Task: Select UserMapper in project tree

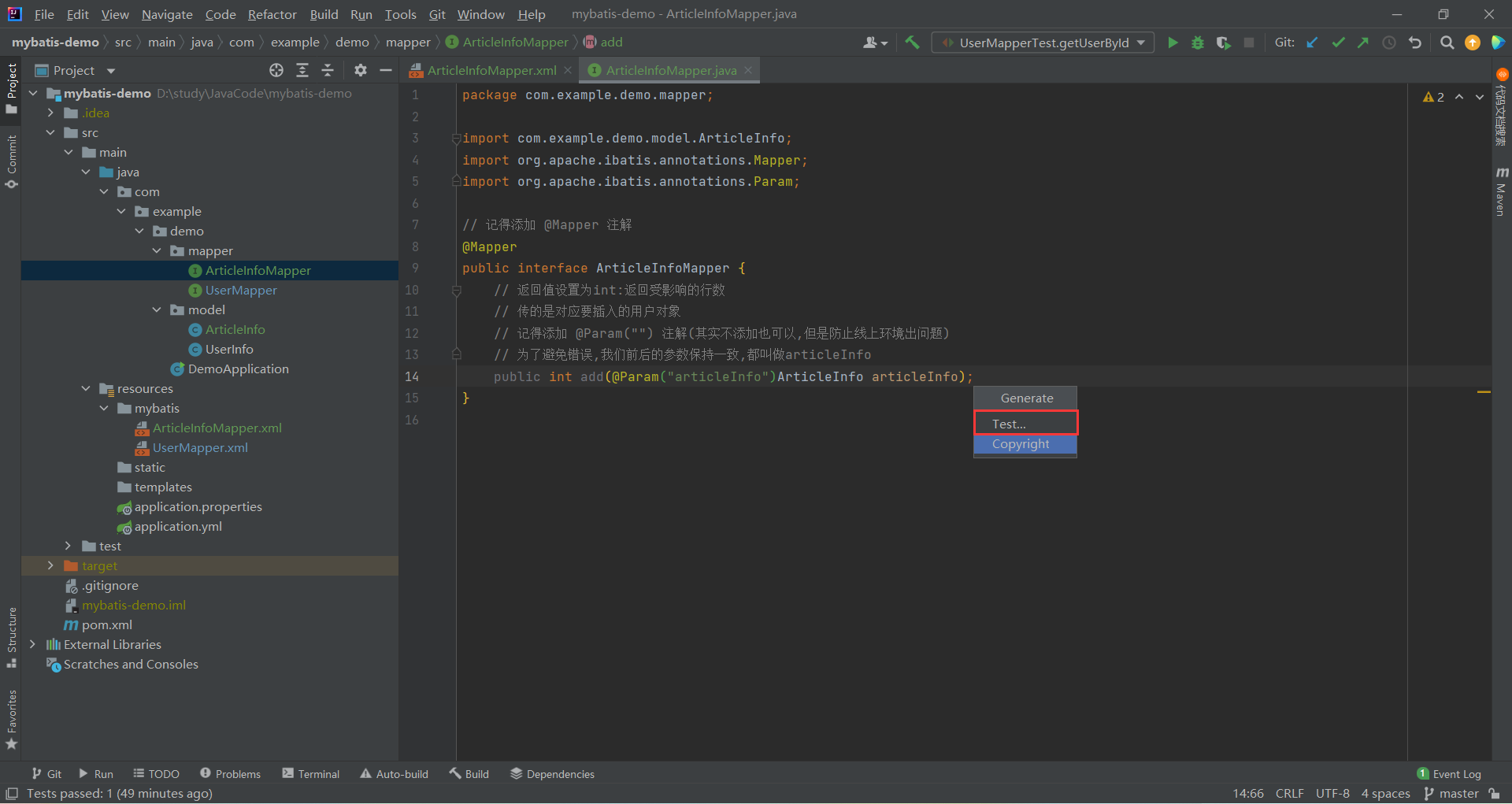Action: 241,290
